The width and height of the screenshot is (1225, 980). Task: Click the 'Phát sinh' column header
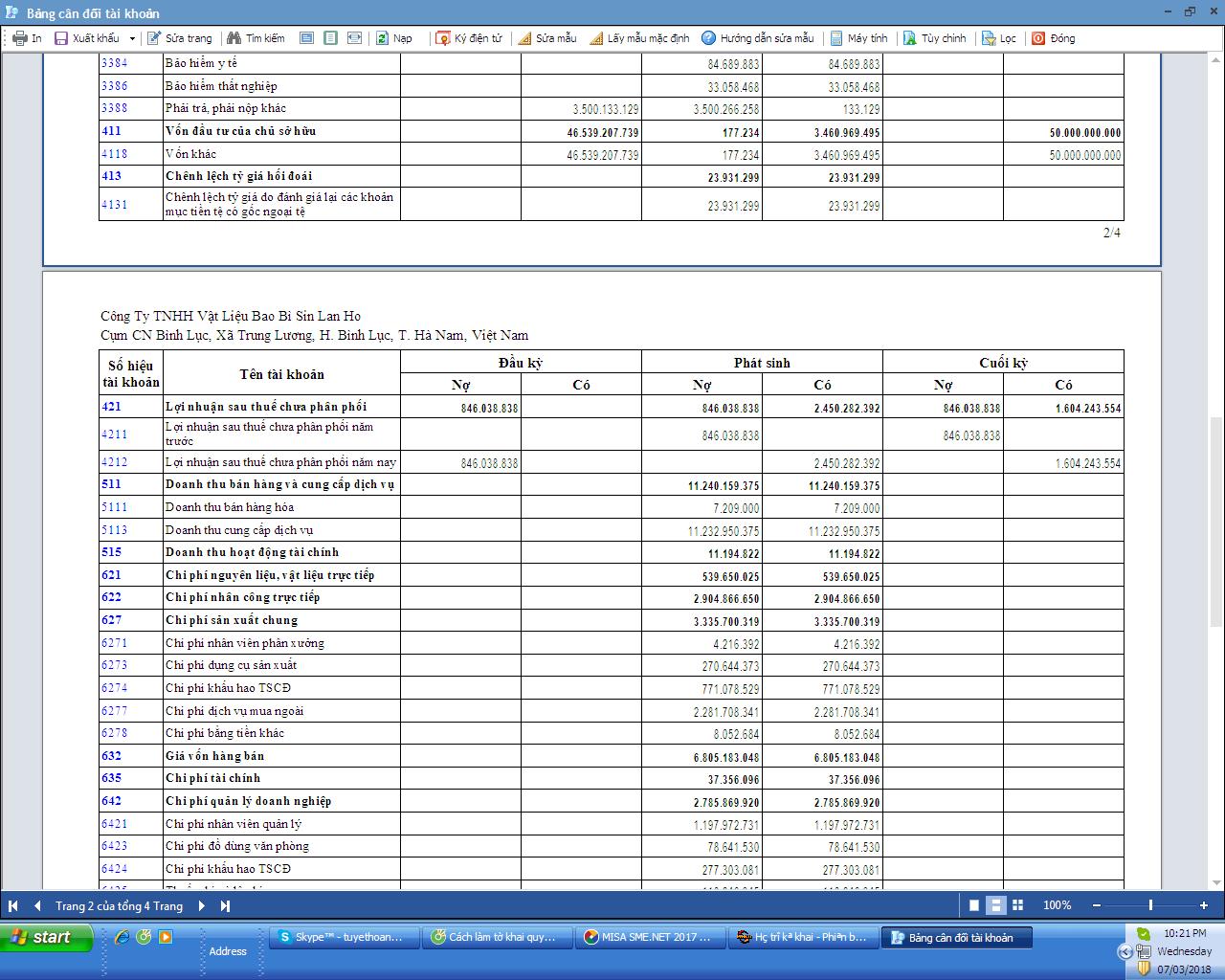[762, 363]
